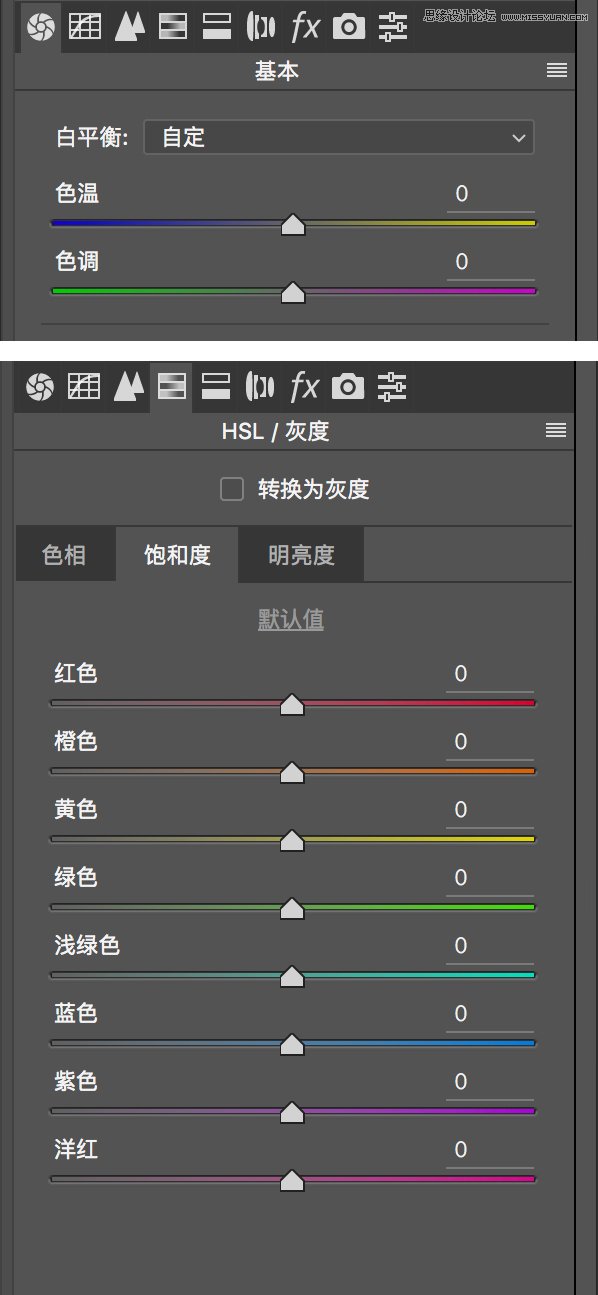Switch to the 明亮度 tab
This screenshot has height=1295, width=598.
point(300,555)
